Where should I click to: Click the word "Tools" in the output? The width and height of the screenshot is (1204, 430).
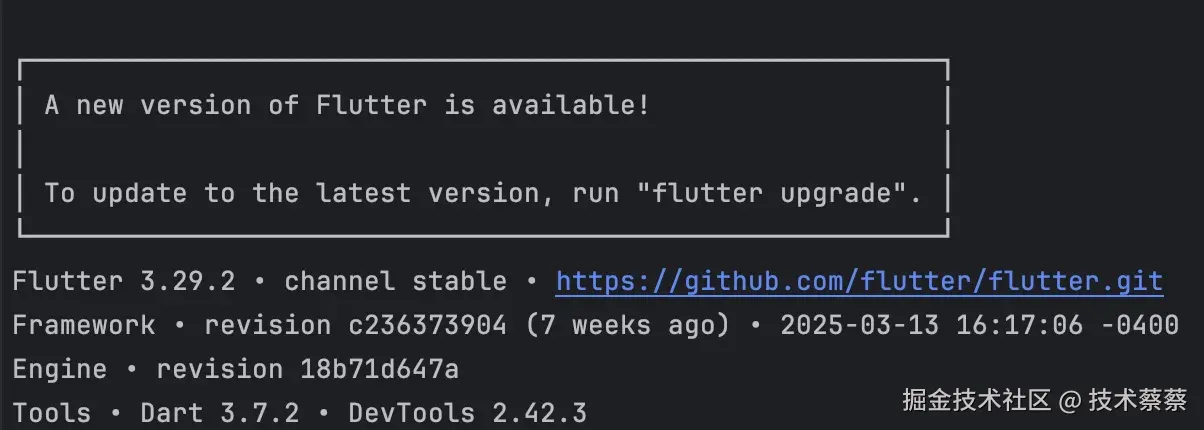click(x=52, y=413)
